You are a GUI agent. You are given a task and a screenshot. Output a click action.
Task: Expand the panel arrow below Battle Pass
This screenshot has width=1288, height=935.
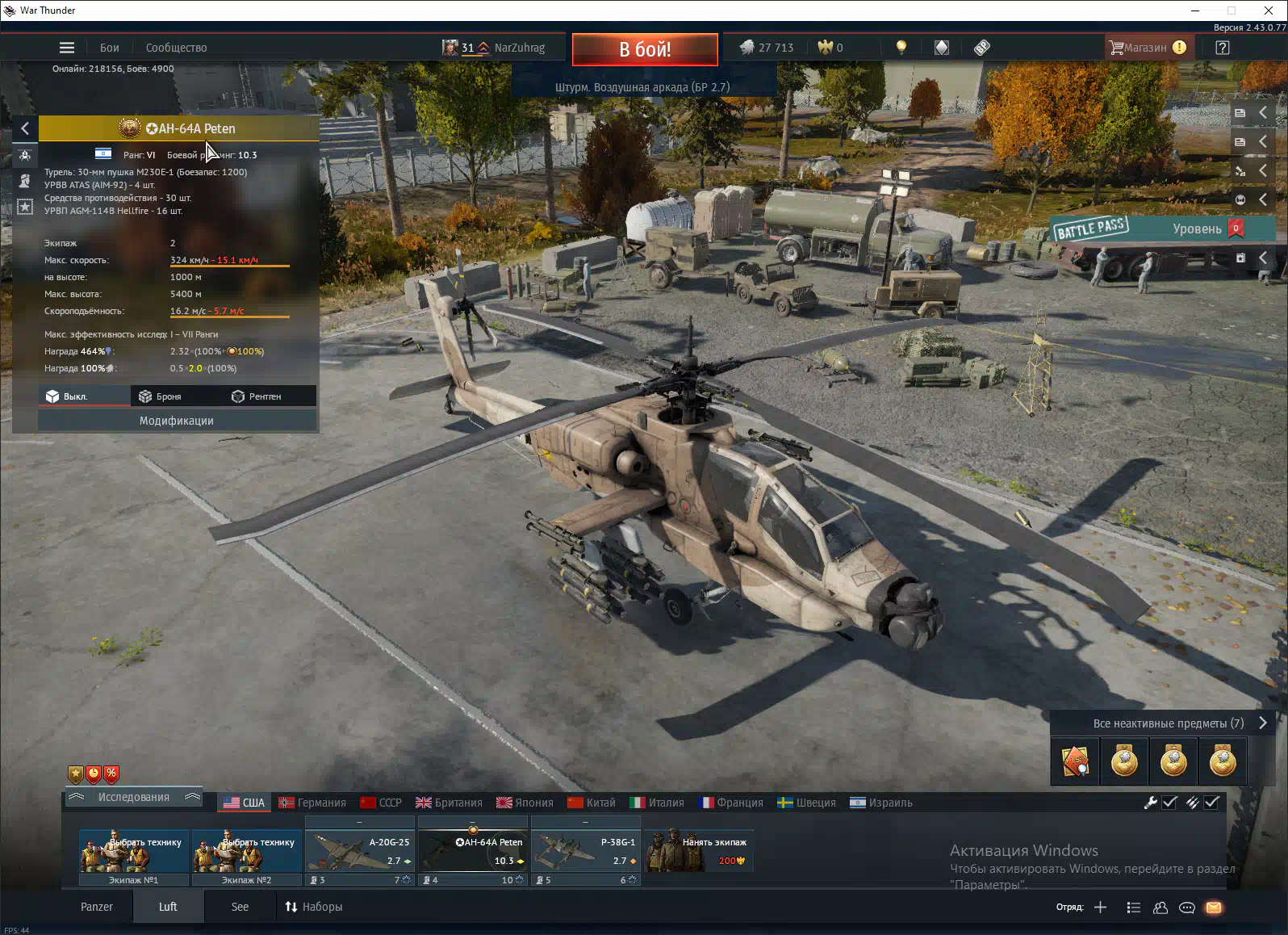[x=1263, y=258]
